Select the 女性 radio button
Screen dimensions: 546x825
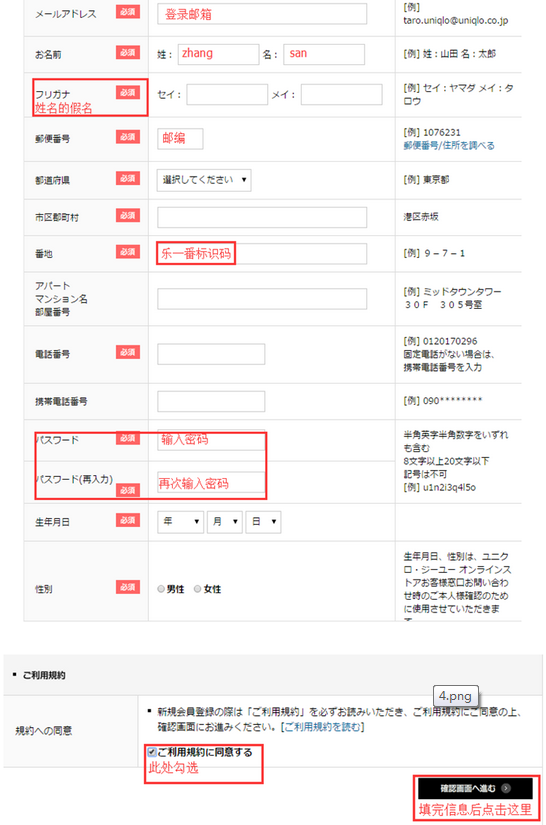[x=198, y=589]
